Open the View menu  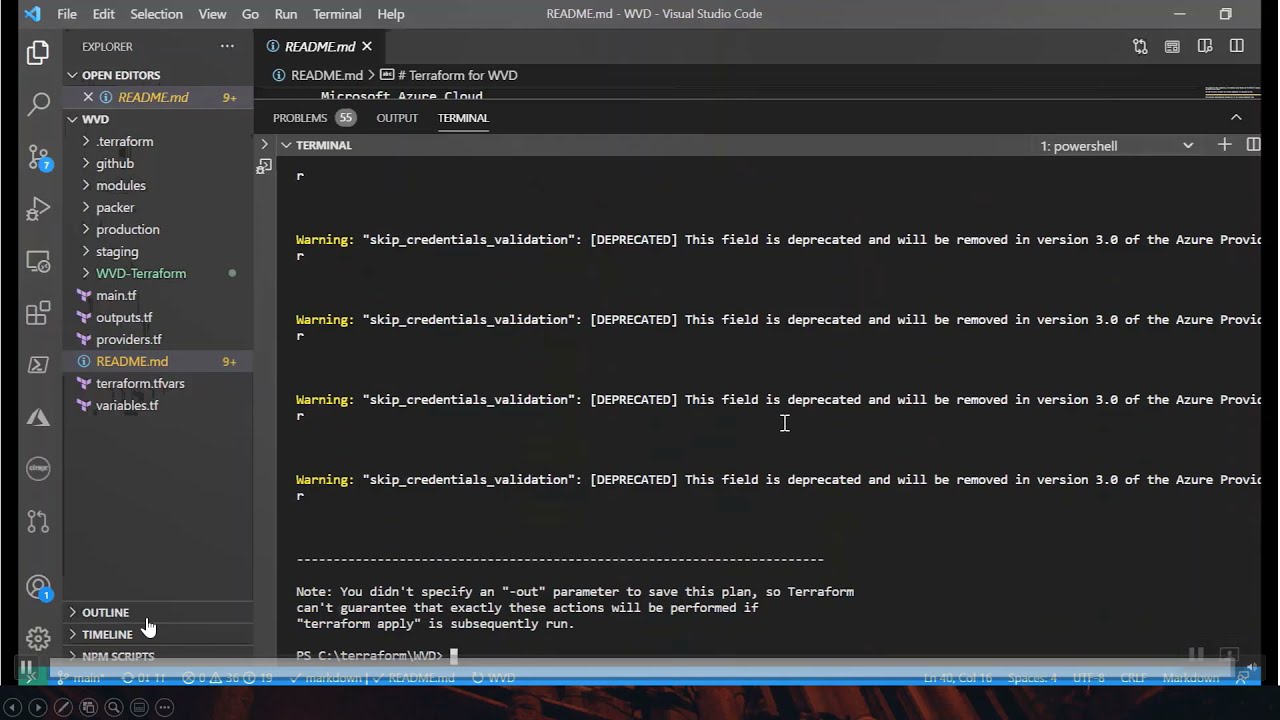coord(212,14)
